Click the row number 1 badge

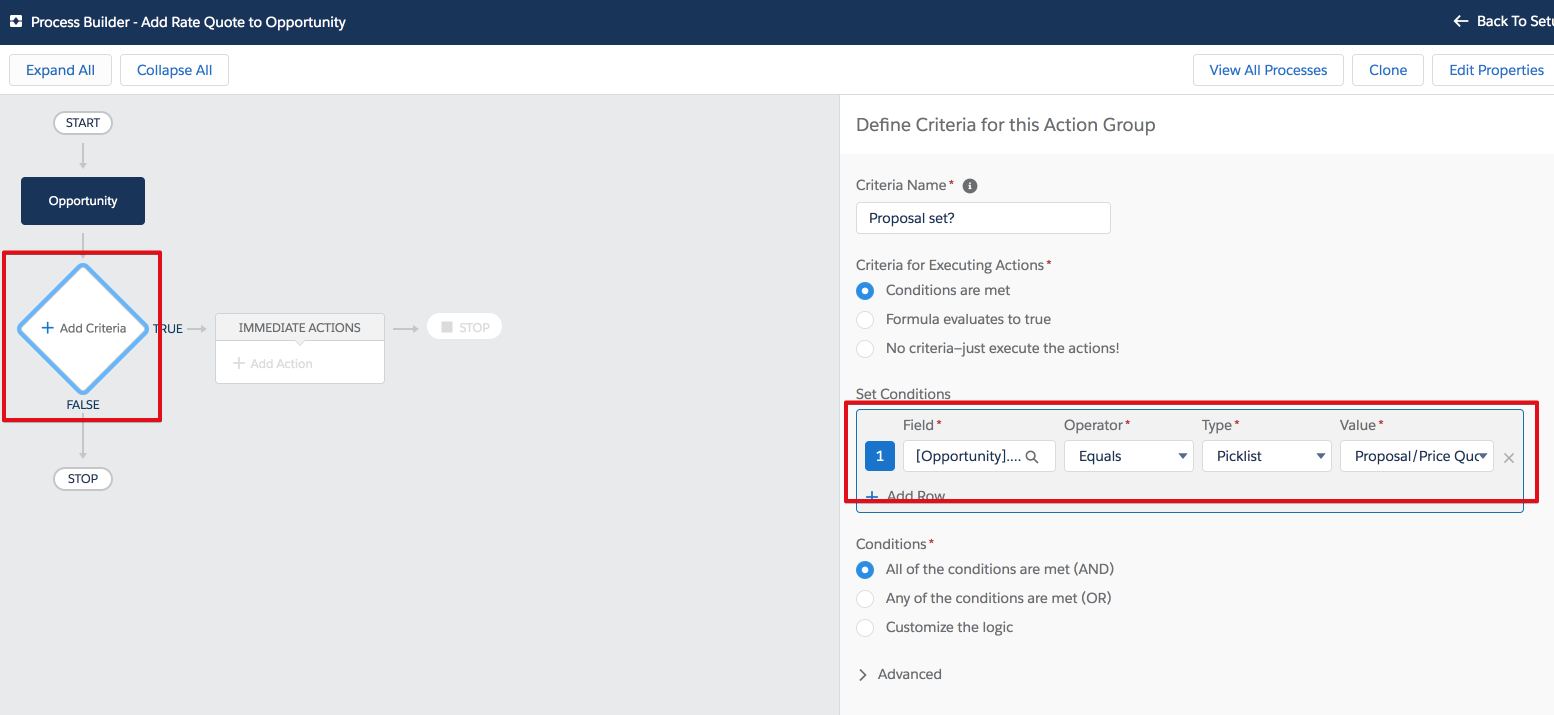pos(880,456)
